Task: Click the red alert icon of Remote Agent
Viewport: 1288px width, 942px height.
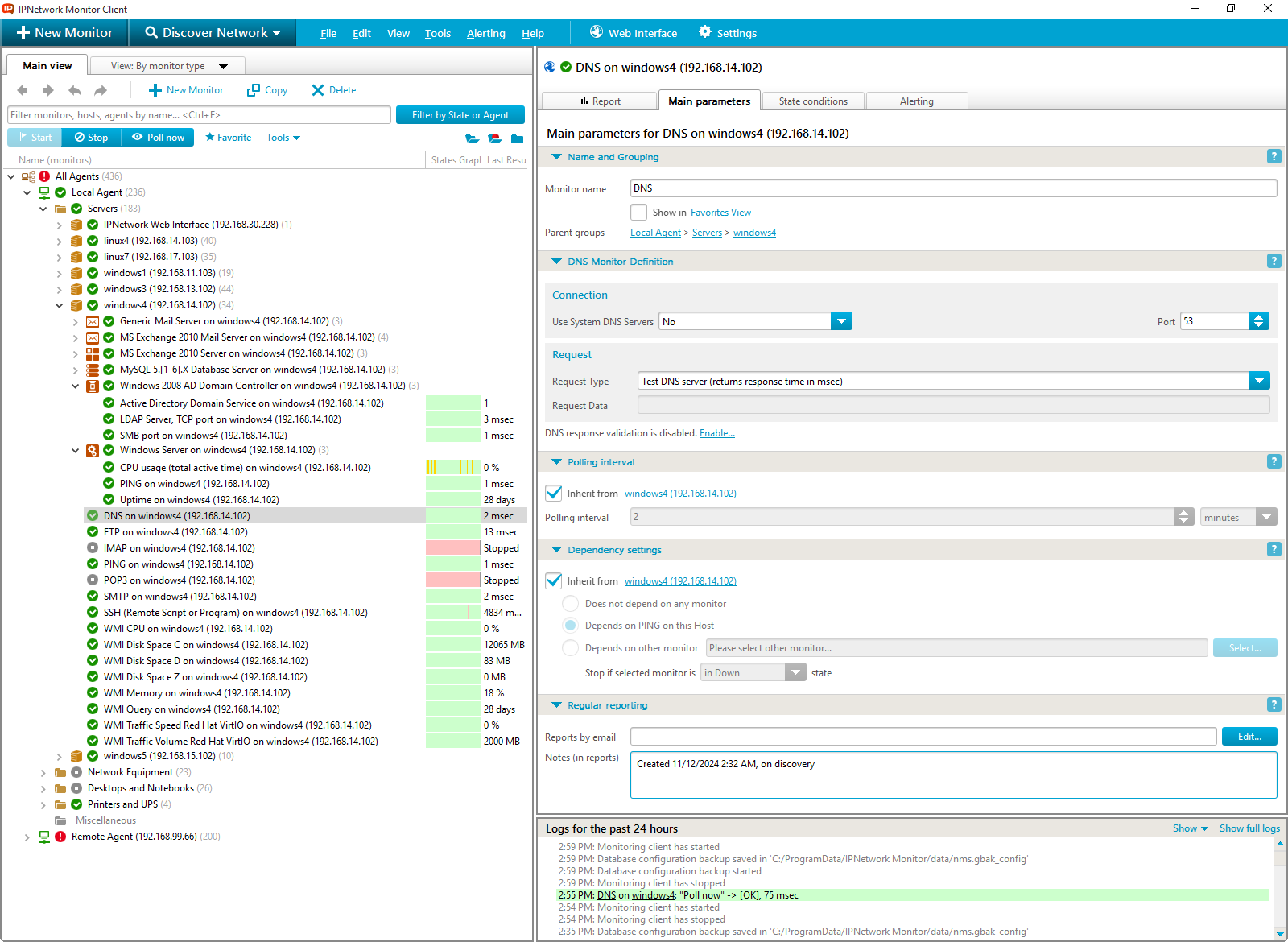Action: tap(60, 837)
